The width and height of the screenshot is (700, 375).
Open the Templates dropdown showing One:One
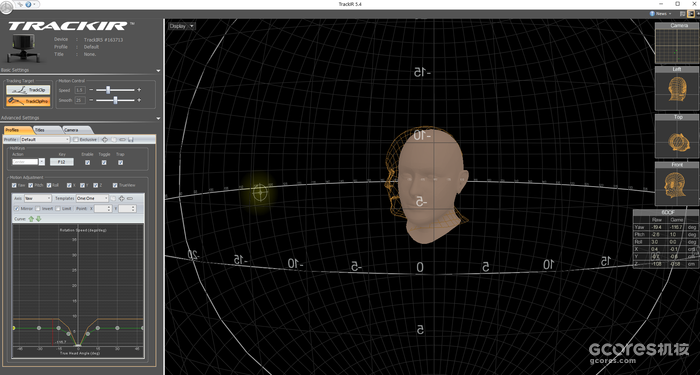(x=92, y=198)
